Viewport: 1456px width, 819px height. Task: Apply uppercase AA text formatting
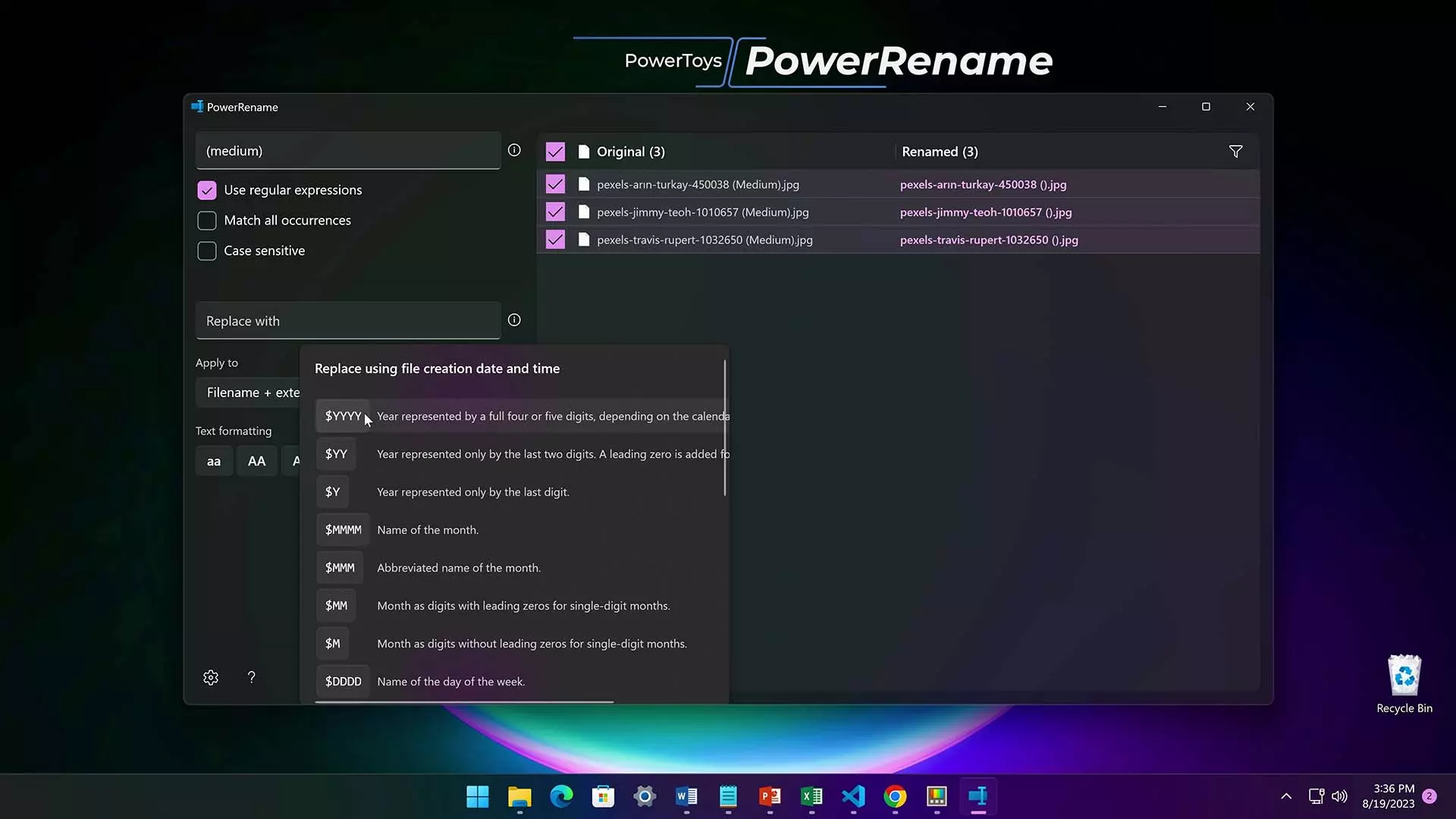pos(256,461)
